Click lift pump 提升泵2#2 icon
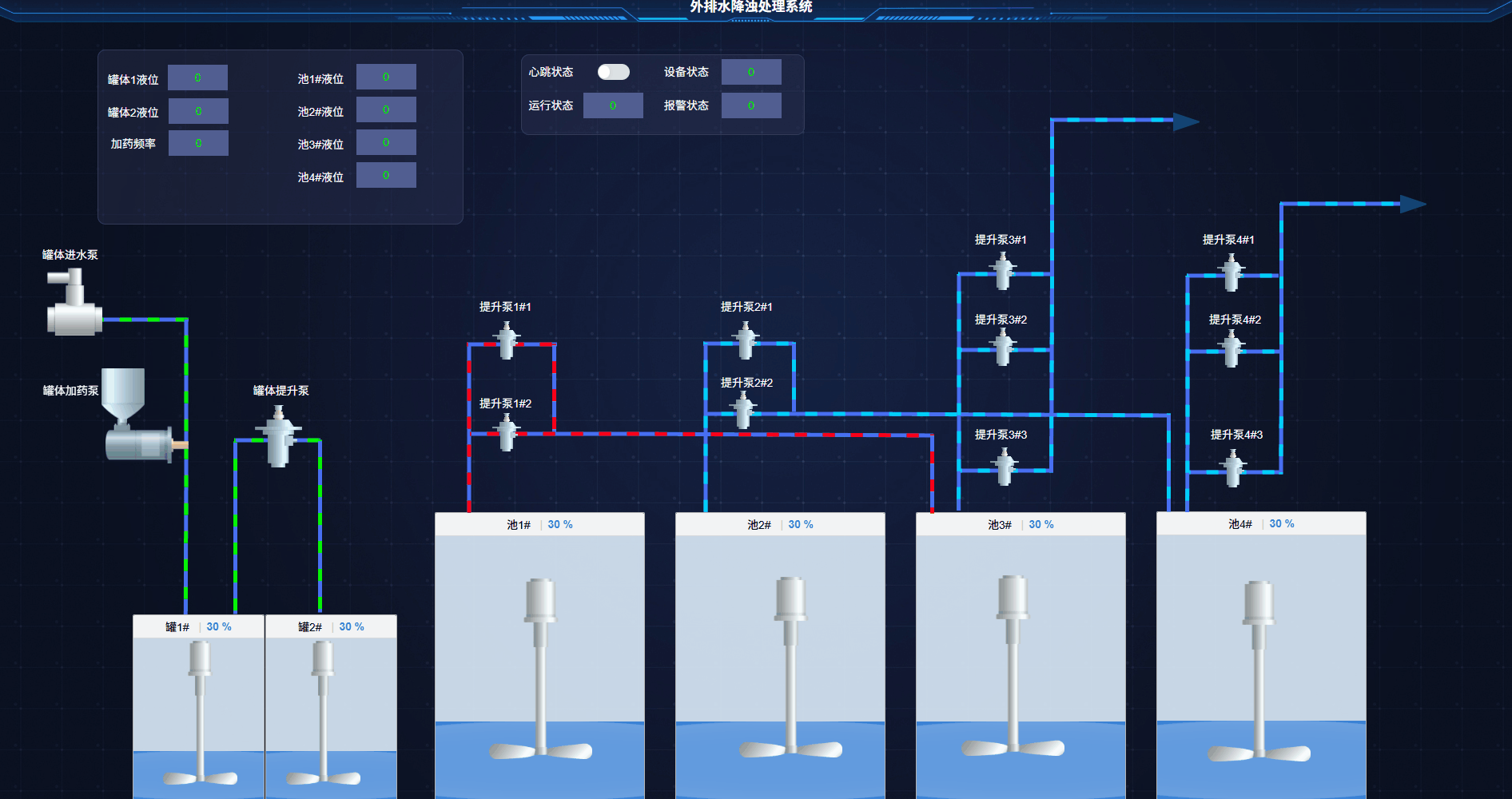The image size is (1512, 799). (x=743, y=411)
